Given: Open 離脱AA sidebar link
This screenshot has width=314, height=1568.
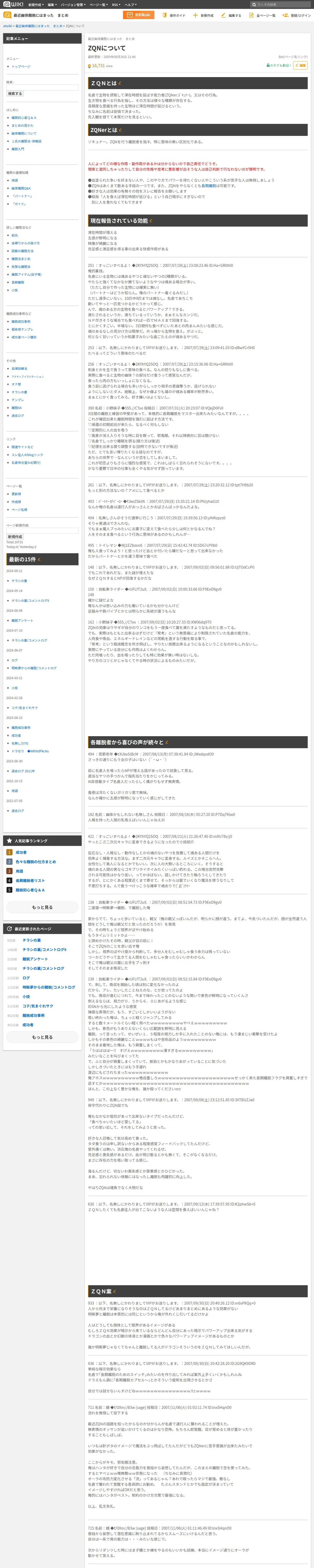Looking at the screenshot, I should pyautogui.click(x=16, y=408).
